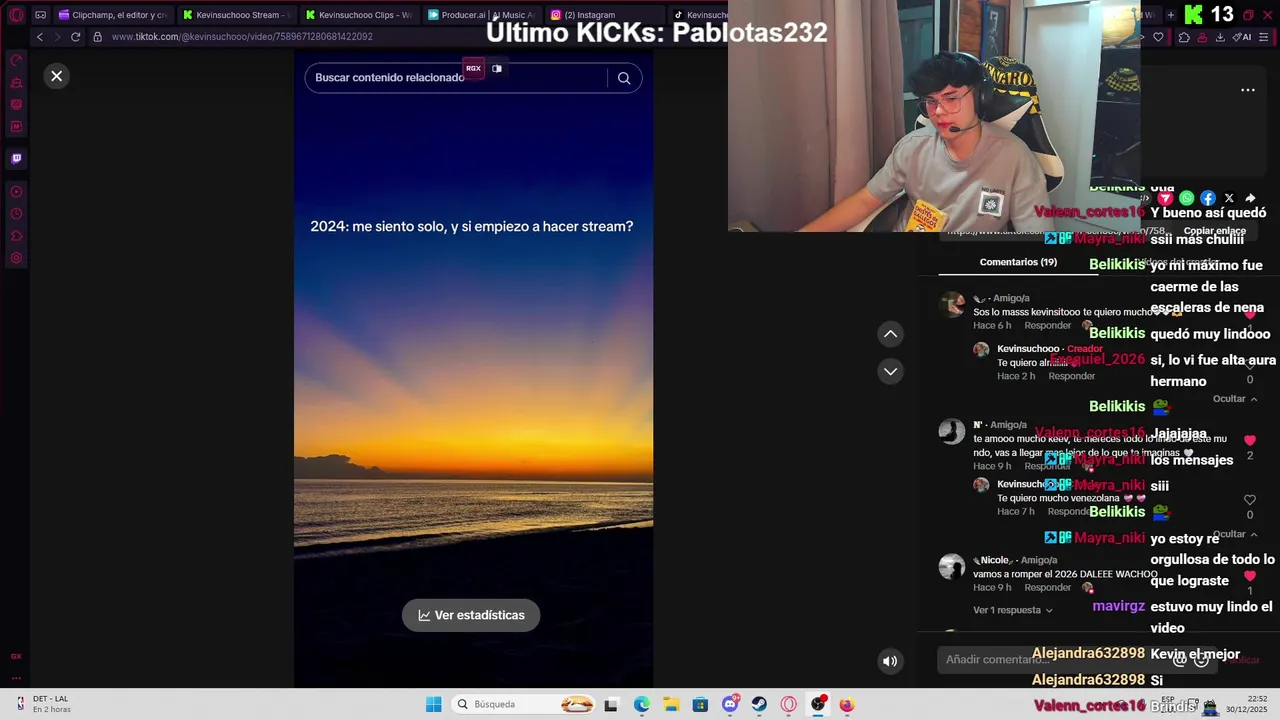
Task: Open the new tab plus button
Action: (1171, 15)
